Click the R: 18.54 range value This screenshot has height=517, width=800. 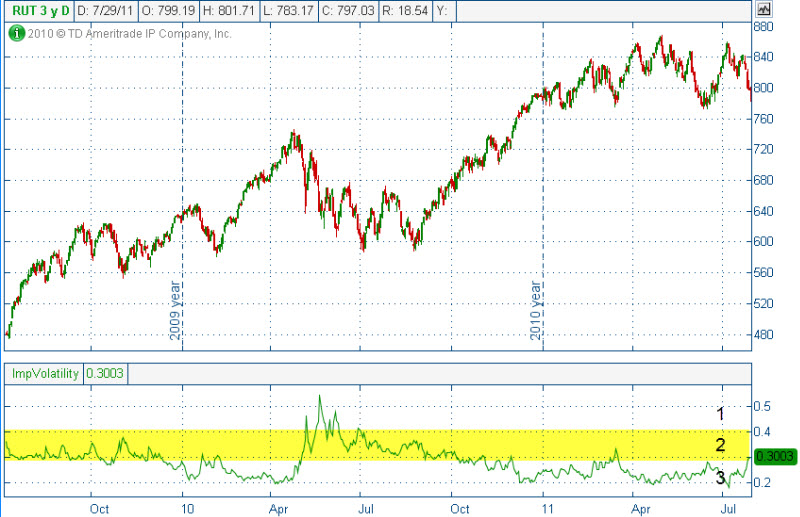coord(405,11)
